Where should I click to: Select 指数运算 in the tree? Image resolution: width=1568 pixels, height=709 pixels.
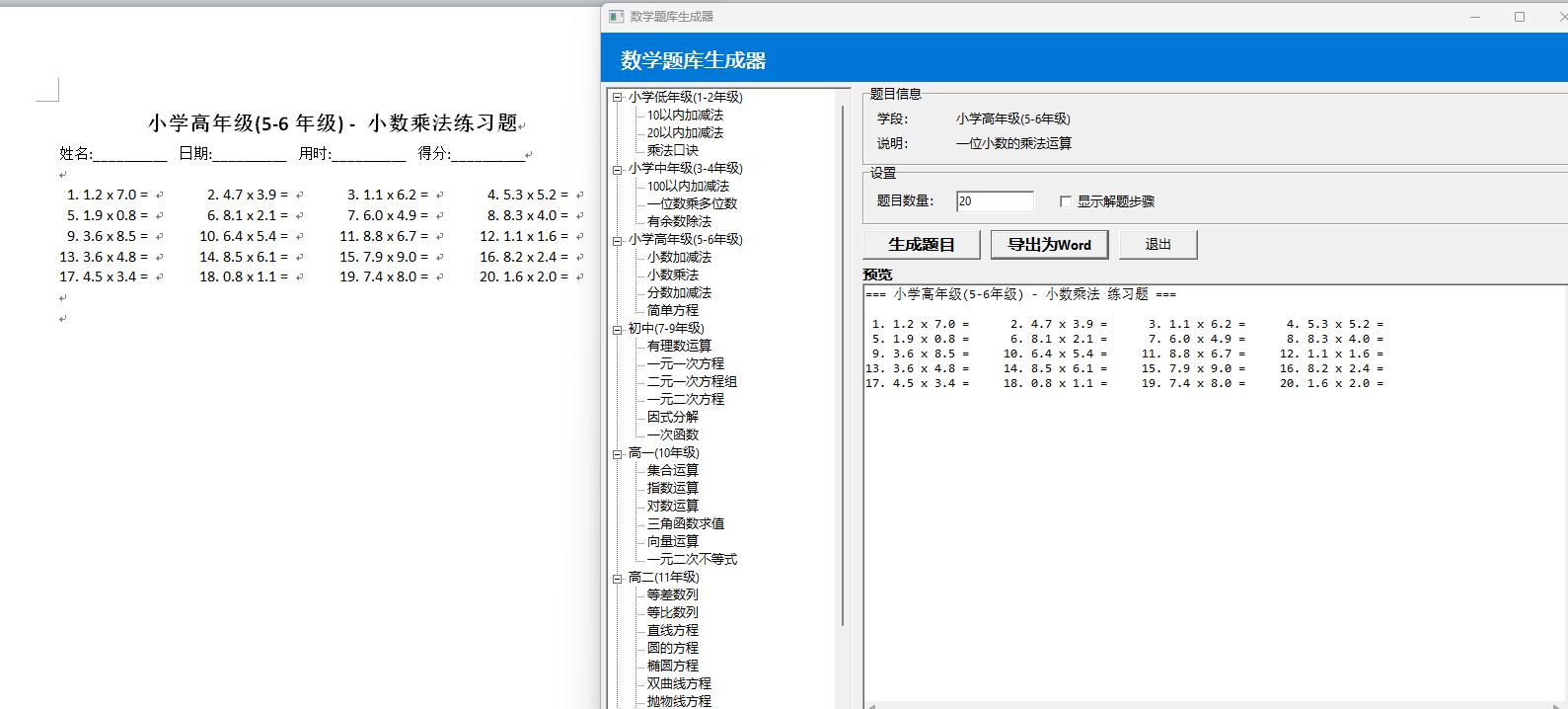click(672, 489)
